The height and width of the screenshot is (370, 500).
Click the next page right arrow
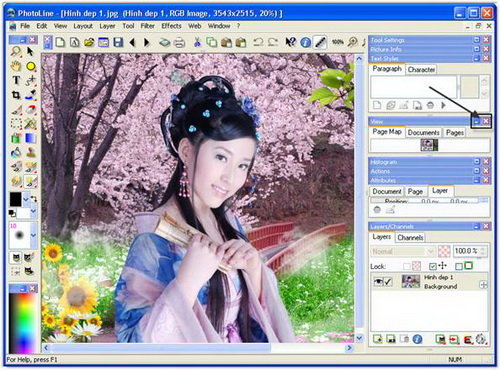(147, 42)
